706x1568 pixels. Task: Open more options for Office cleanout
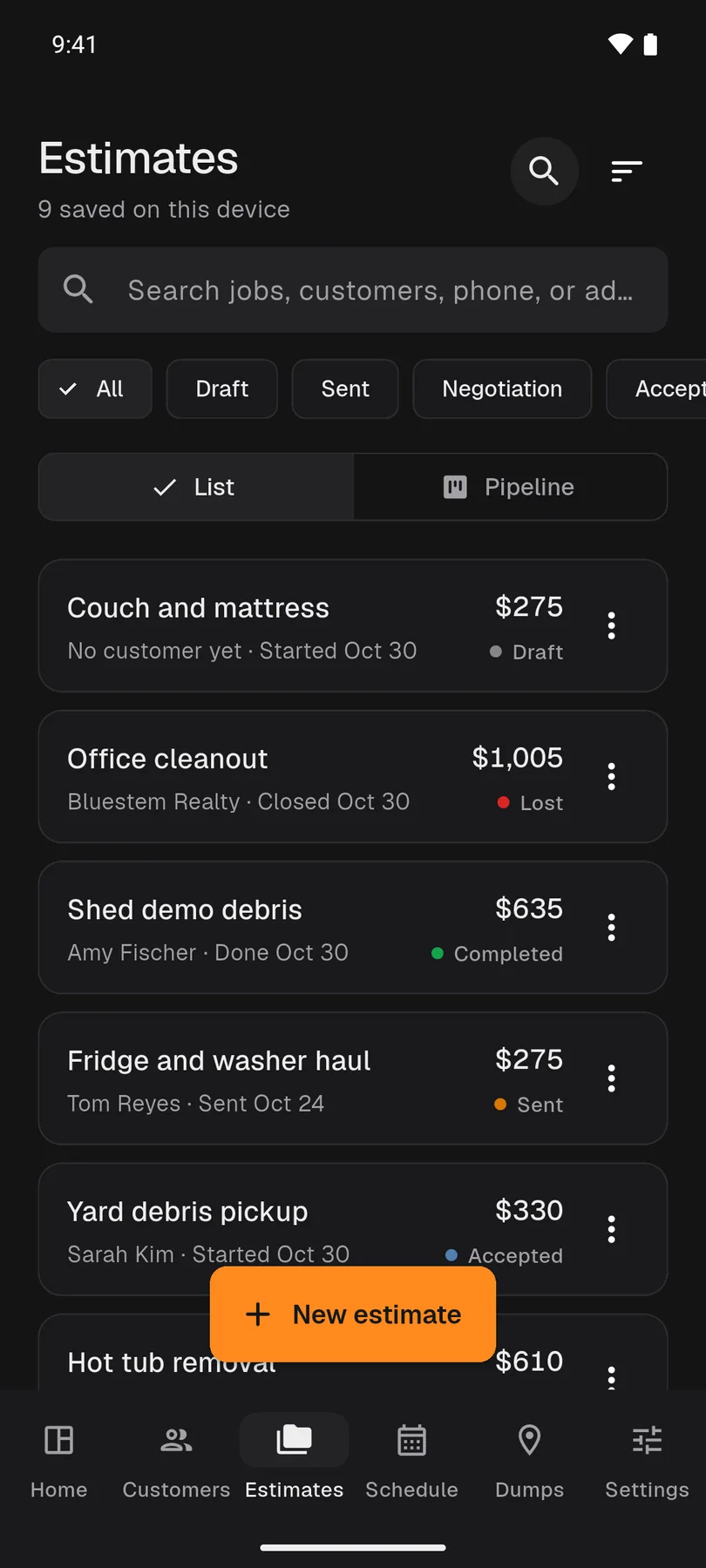pos(611,776)
